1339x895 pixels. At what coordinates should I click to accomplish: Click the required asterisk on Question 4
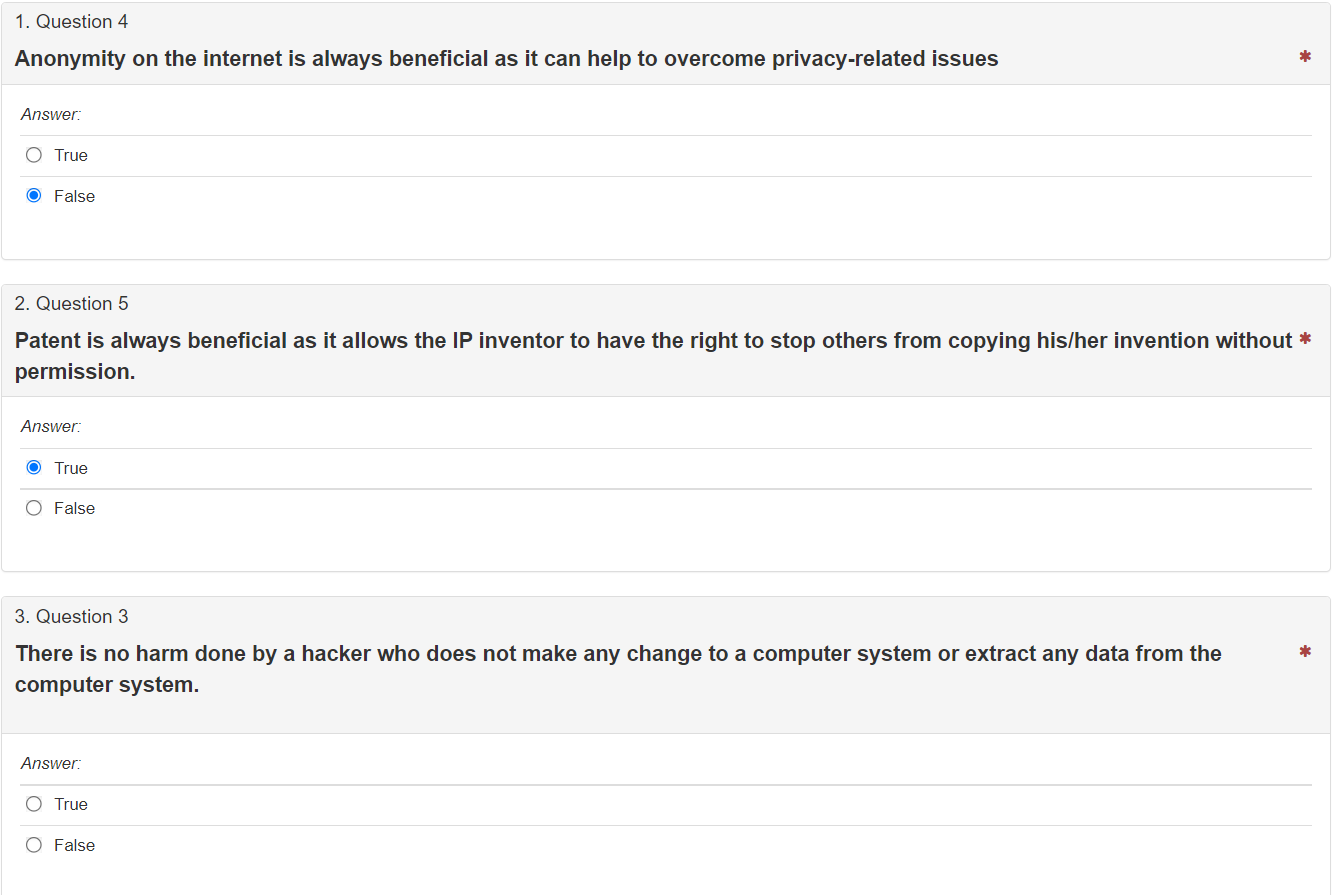(x=1305, y=58)
